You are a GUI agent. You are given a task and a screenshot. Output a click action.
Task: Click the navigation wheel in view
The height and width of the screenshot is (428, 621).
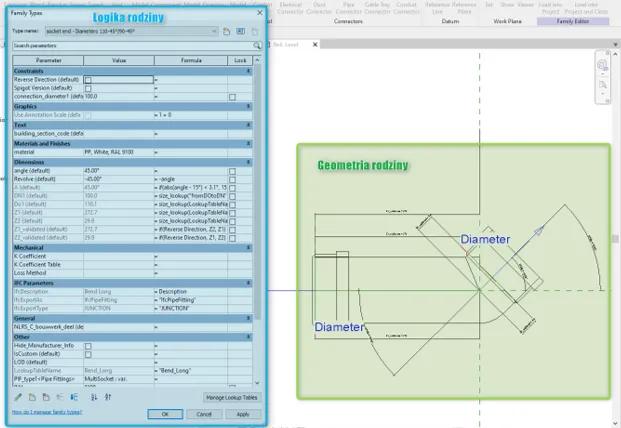click(x=602, y=66)
